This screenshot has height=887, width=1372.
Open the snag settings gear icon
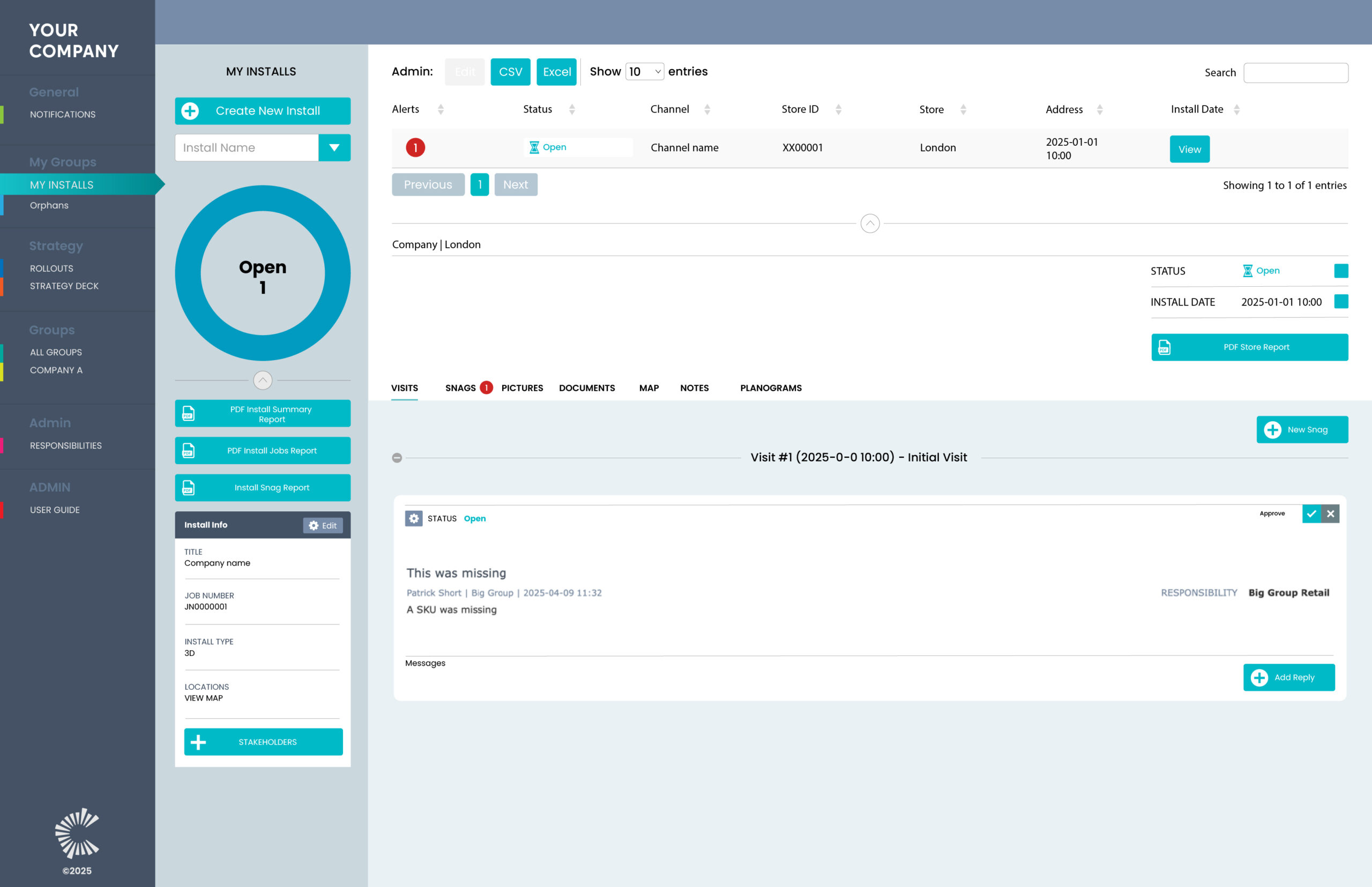click(414, 518)
